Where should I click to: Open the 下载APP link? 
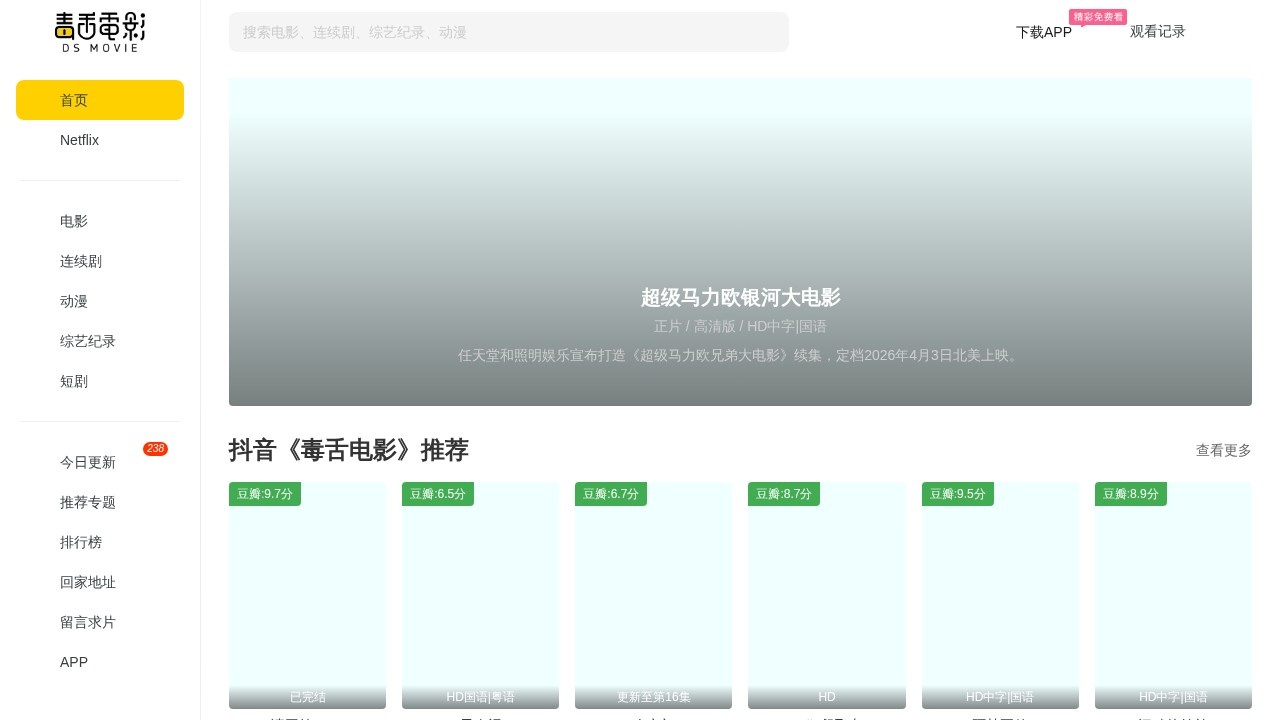[1043, 32]
